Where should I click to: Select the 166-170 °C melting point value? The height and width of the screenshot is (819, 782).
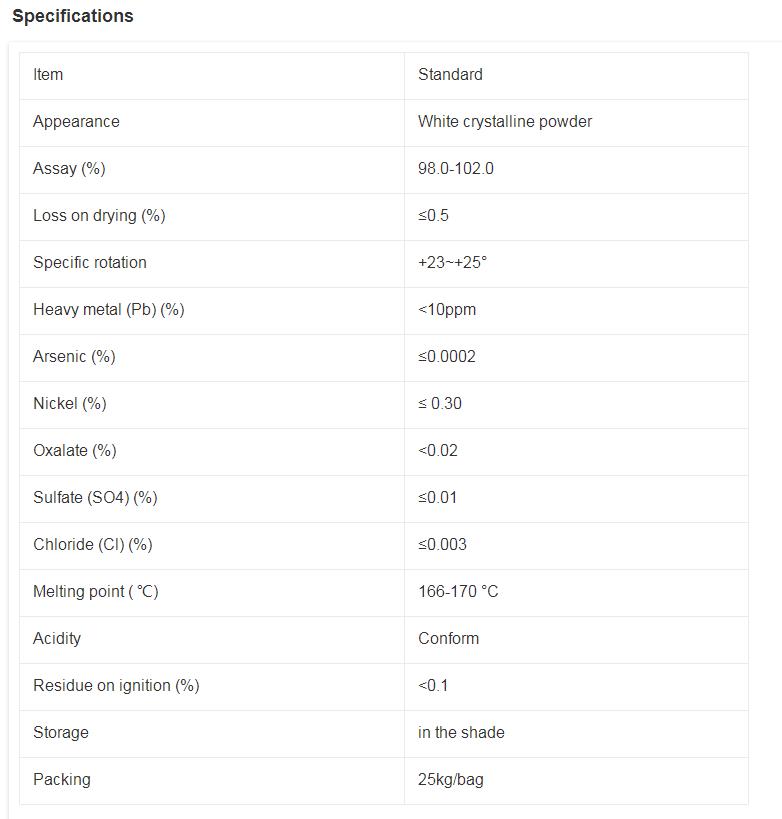[458, 591]
